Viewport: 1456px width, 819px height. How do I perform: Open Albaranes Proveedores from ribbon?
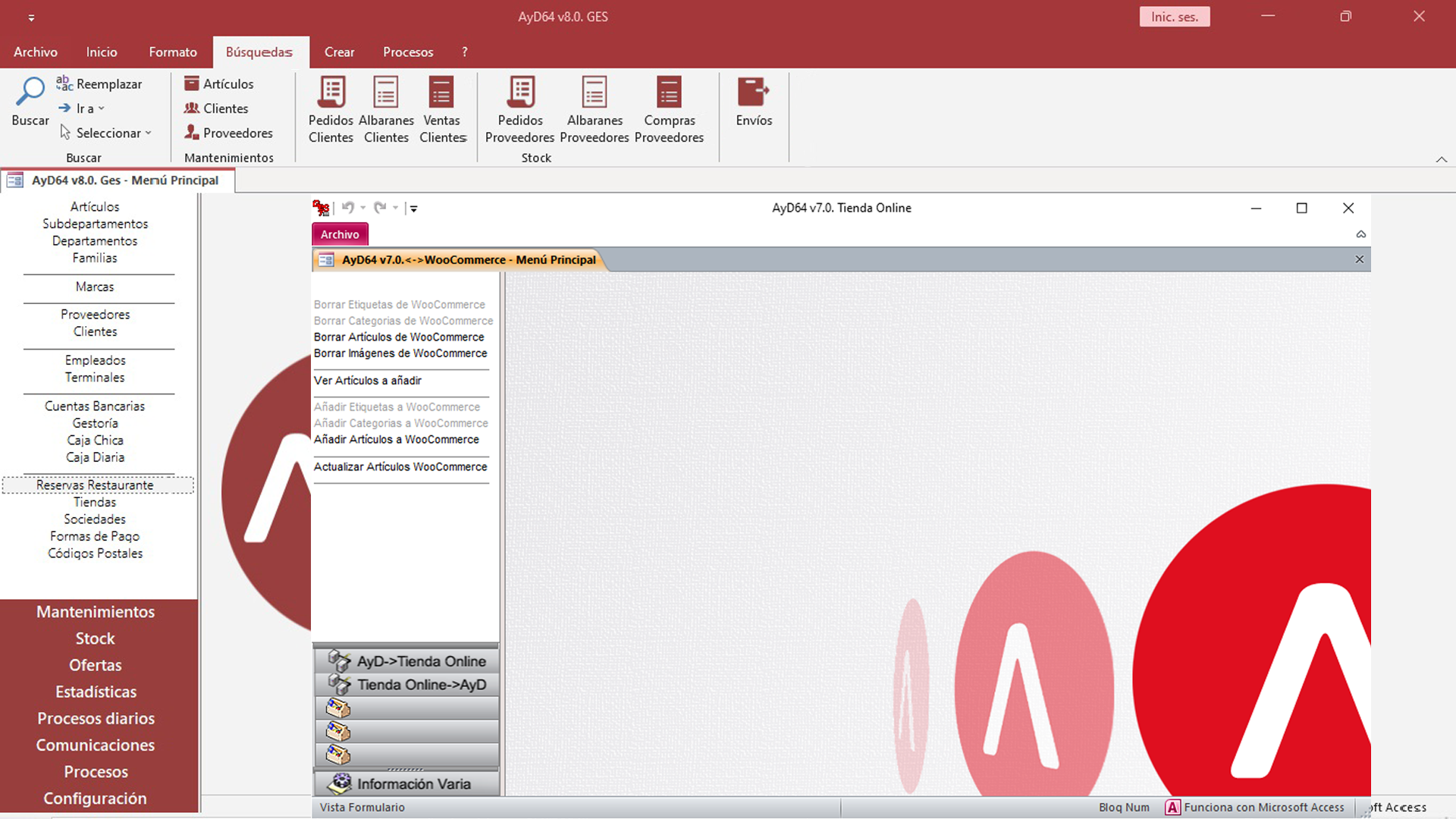click(595, 110)
